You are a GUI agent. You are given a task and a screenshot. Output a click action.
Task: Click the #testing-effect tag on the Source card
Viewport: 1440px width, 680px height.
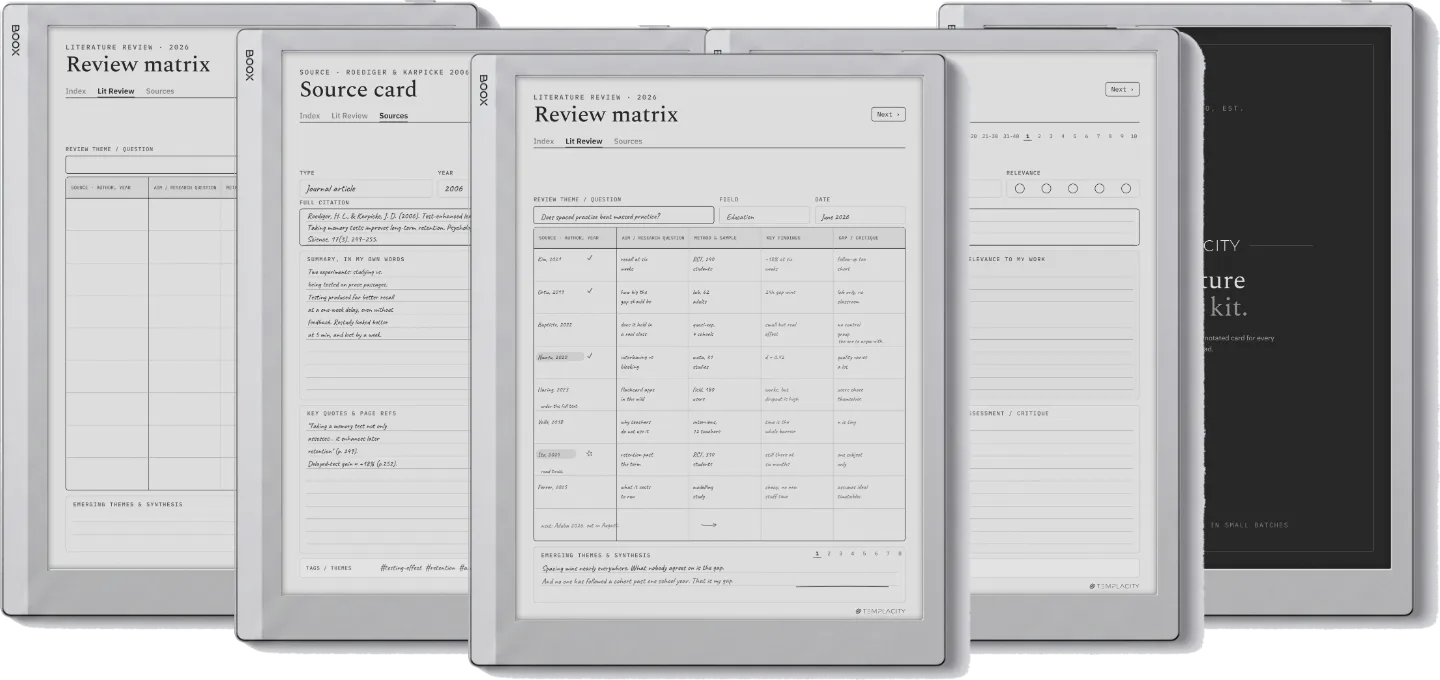click(401, 568)
